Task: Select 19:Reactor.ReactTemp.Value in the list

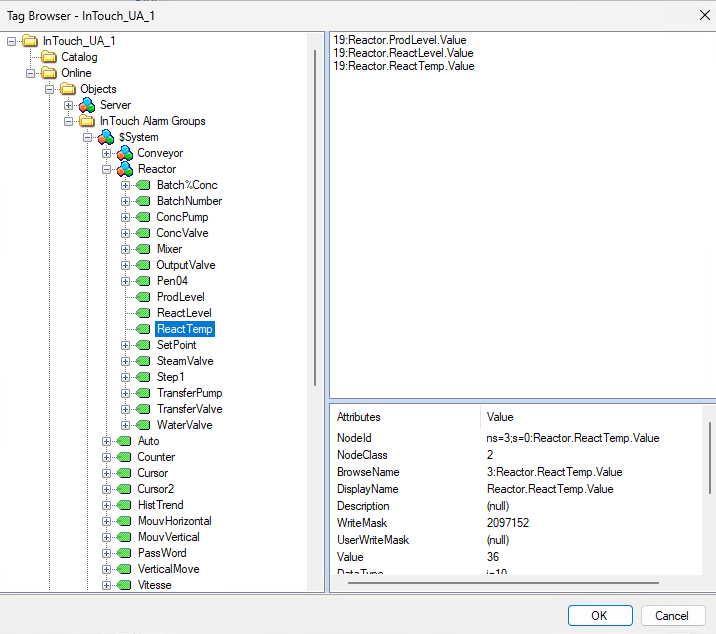Action: point(404,66)
